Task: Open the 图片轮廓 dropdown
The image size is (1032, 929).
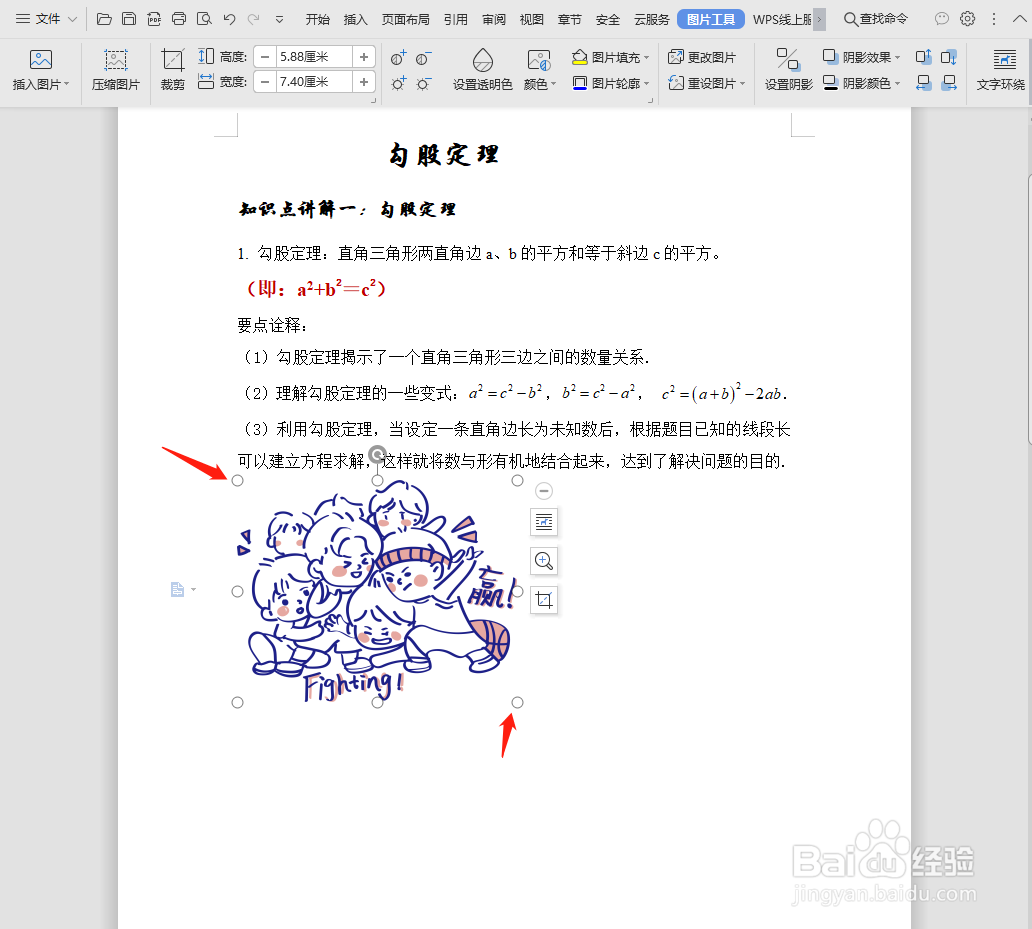Action: pyautogui.click(x=611, y=83)
